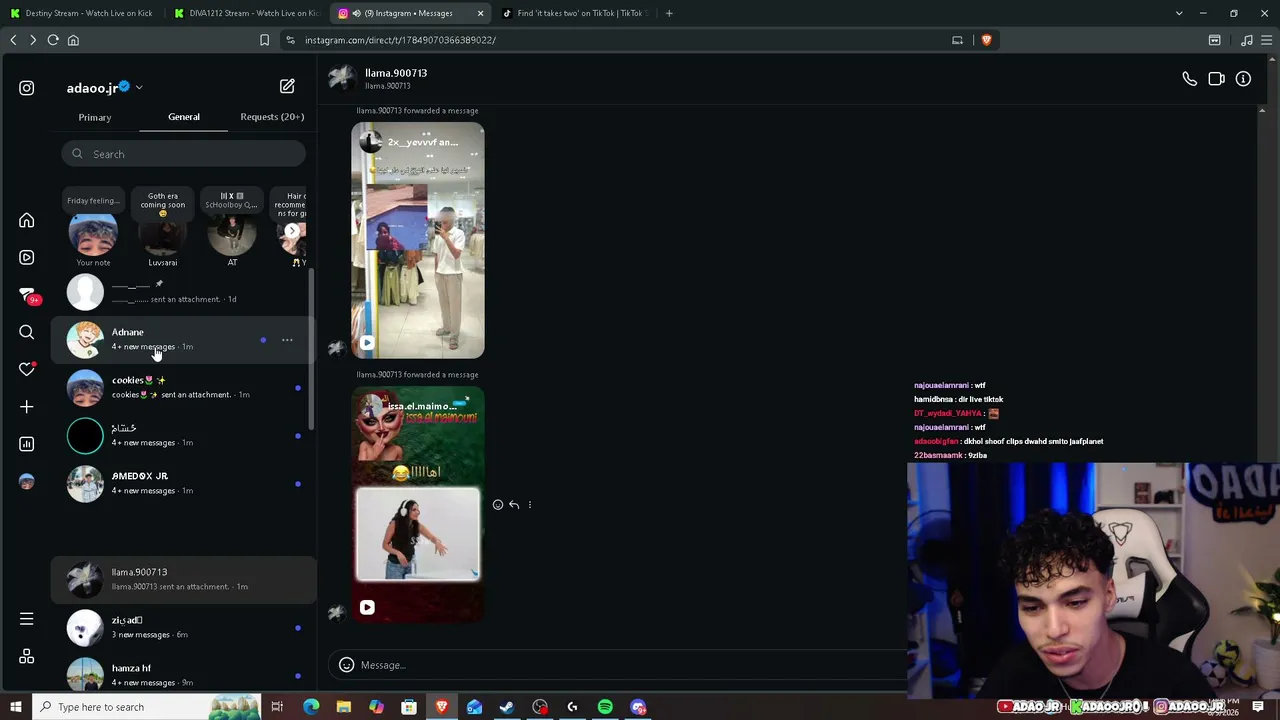Open cookies conversation
1280x720 pixels.
tap(183, 388)
